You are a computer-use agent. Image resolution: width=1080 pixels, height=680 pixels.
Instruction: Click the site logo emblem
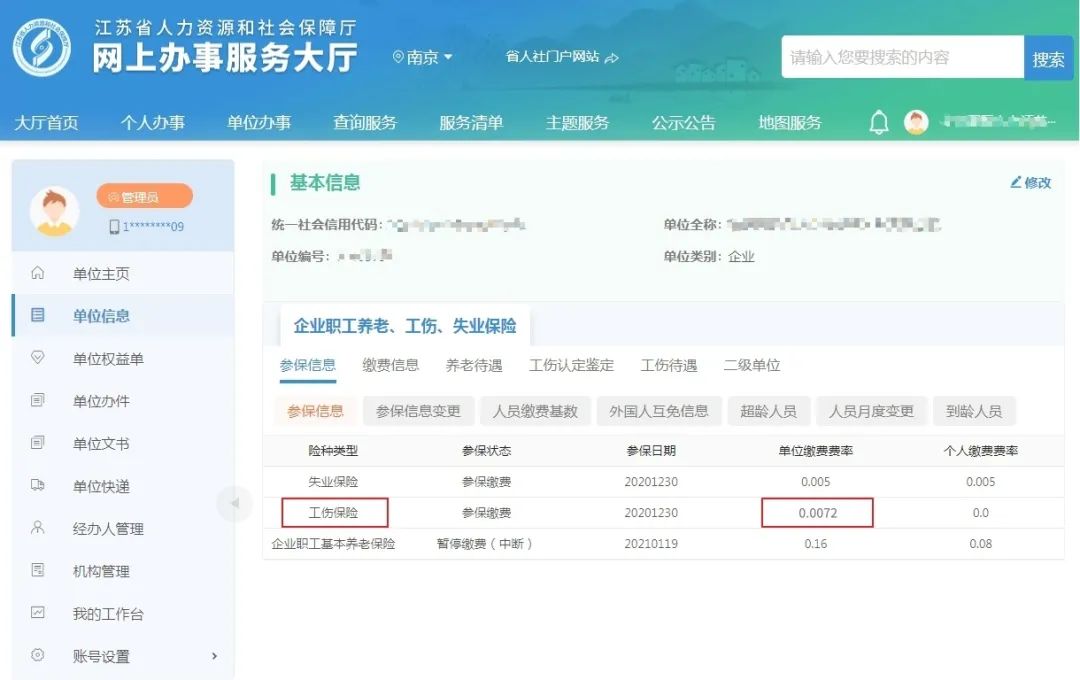[x=42, y=49]
